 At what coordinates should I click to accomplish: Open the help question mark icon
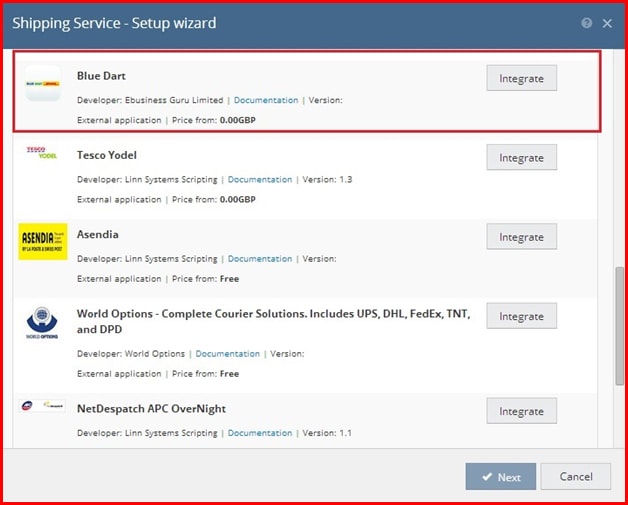click(x=586, y=23)
